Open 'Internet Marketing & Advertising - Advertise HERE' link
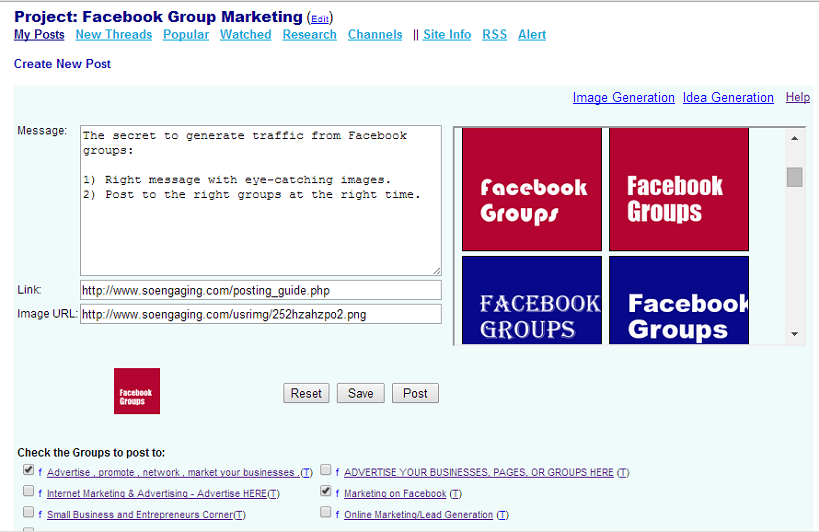 click(x=157, y=493)
